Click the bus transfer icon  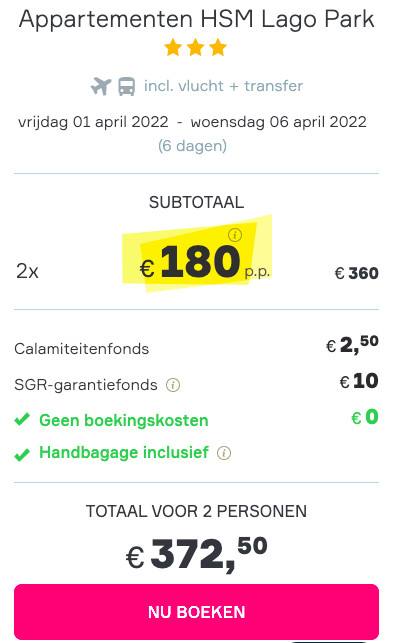tap(127, 87)
